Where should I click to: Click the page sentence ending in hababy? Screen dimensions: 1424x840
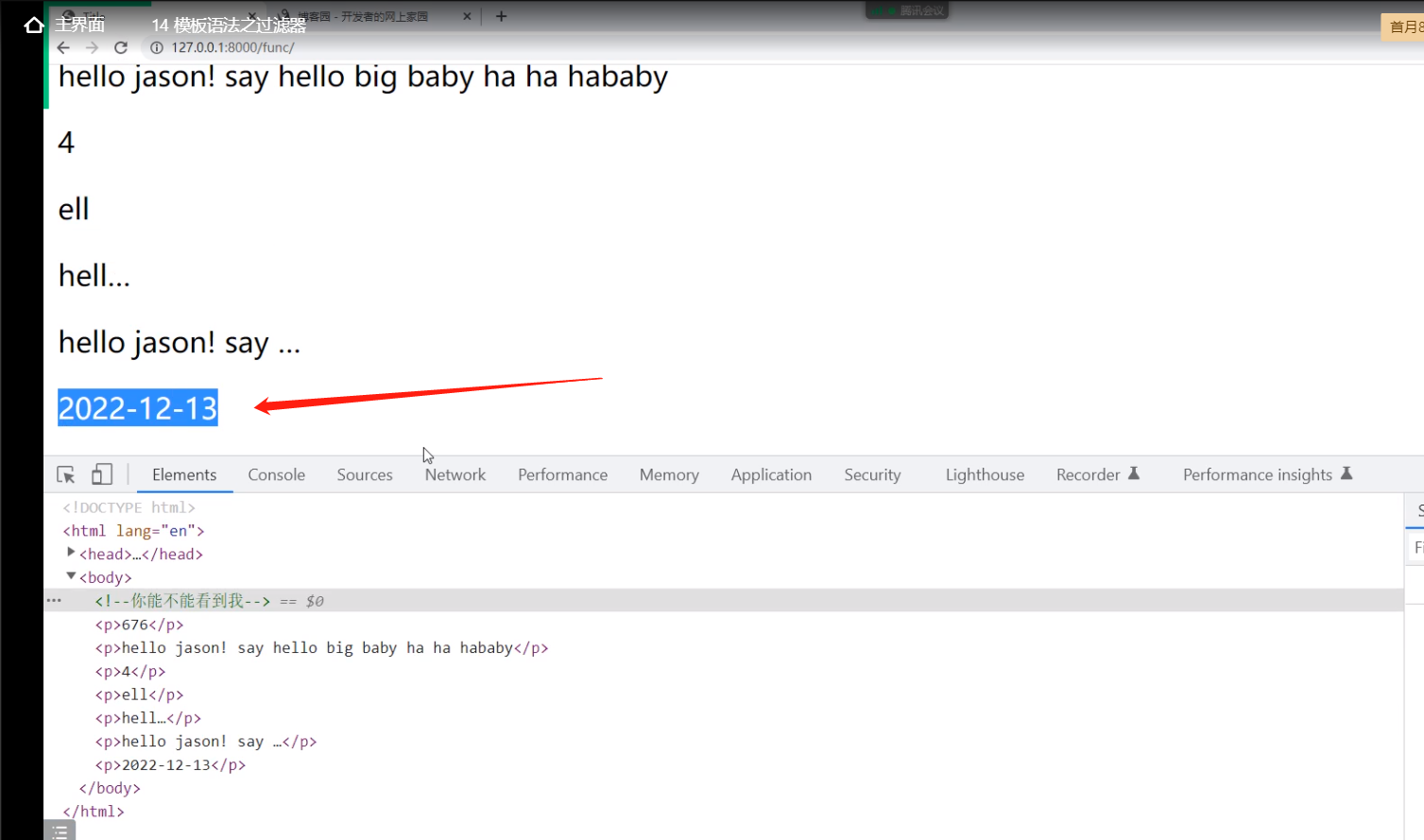pyautogui.click(x=363, y=77)
